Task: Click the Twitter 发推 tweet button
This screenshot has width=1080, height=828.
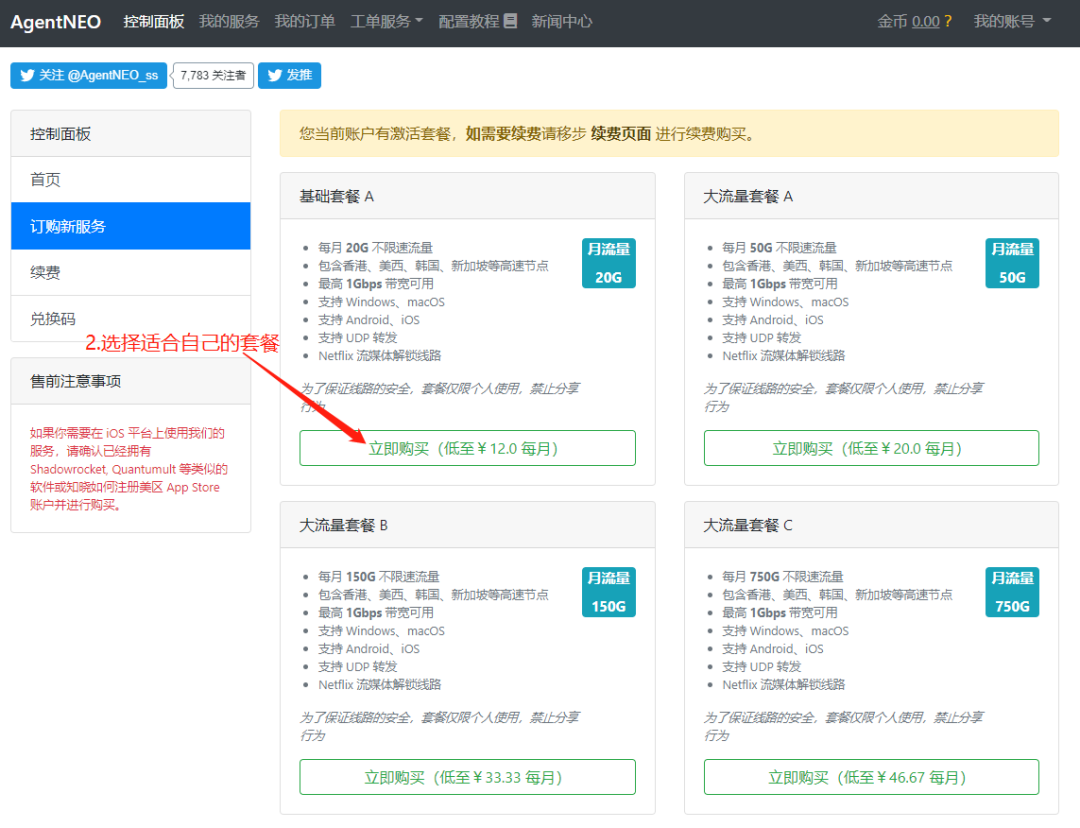Action: pos(289,76)
